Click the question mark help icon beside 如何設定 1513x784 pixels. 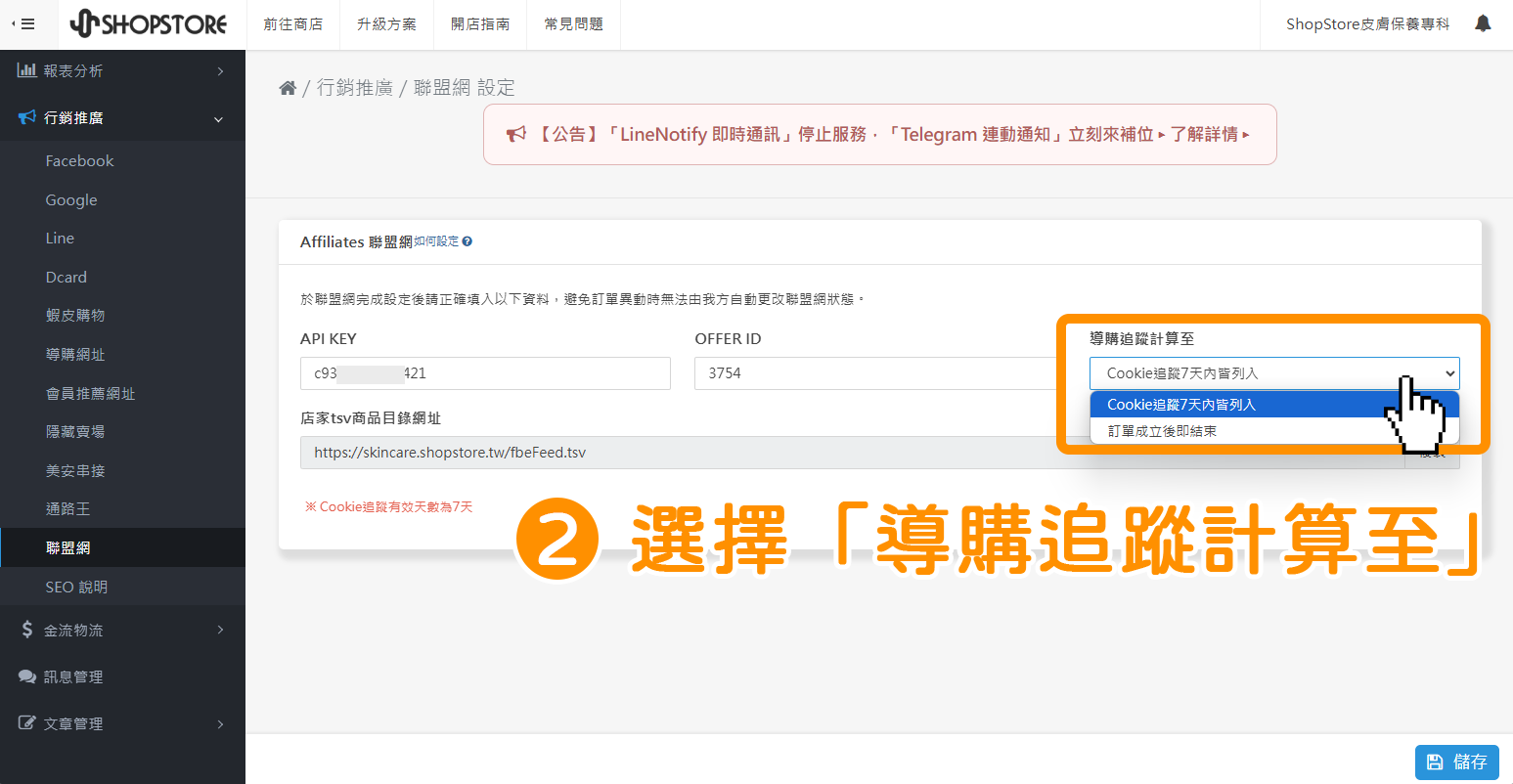pos(467,241)
